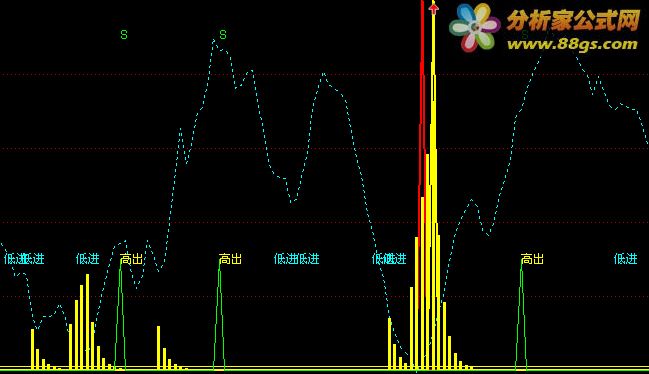Viewport: 649px width, 374px height.
Task: Open the www.88gs.com watermark link
Action: click(x=572, y=44)
